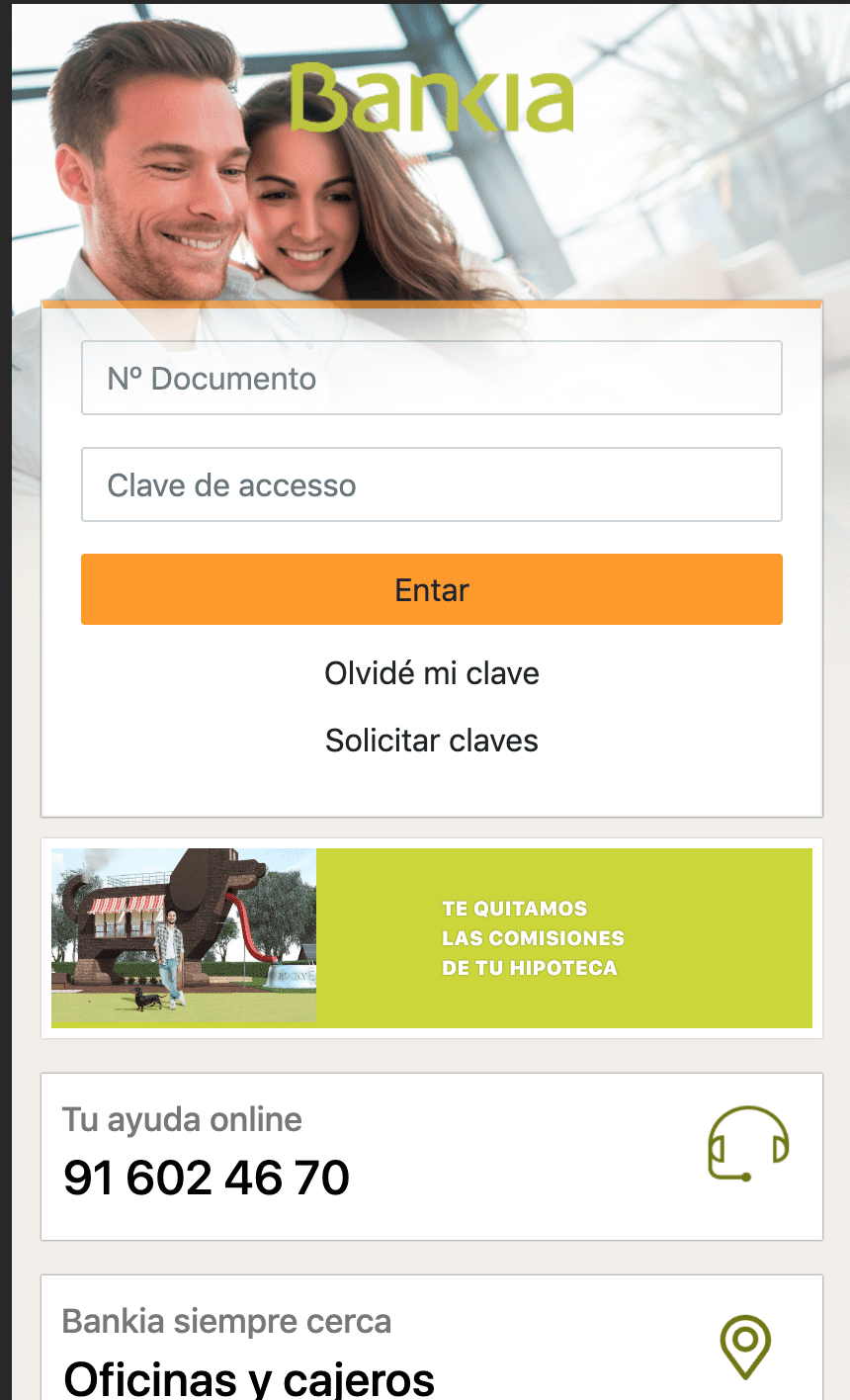Click the Tu ayuda online label
The width and height of the screenshot is (850, 1400).
pos(182,1120)
